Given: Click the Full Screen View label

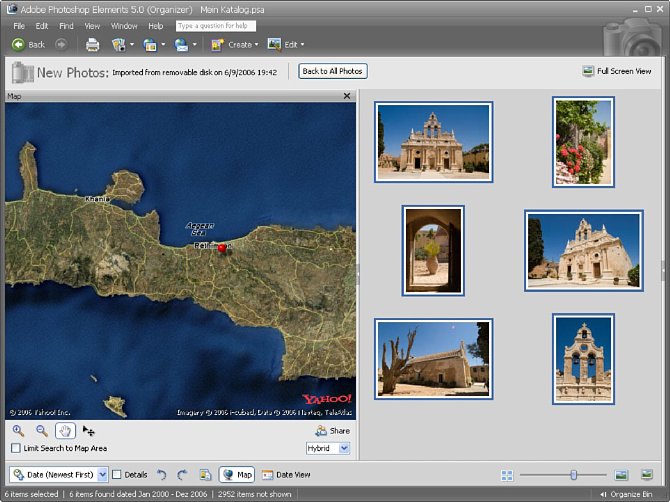Looking at the screenshot, I should [624, 71].
